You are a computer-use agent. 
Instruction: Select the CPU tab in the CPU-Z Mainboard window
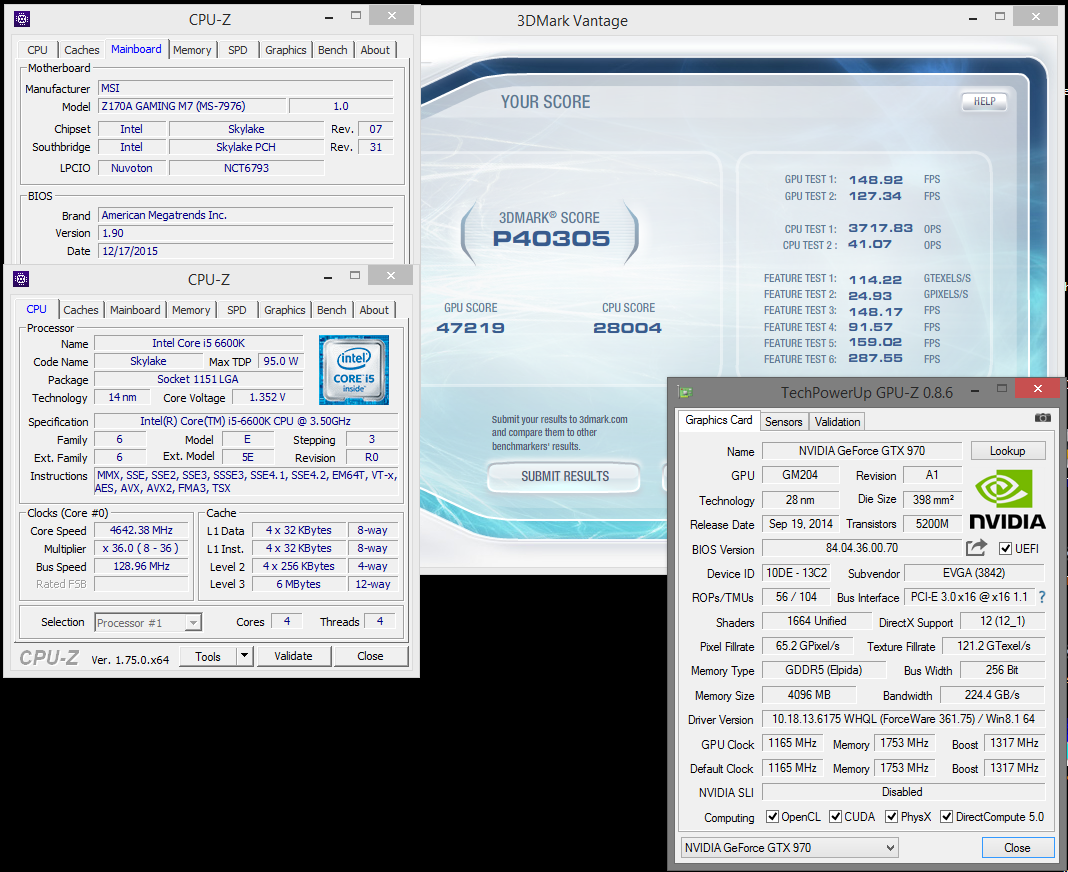37,50
